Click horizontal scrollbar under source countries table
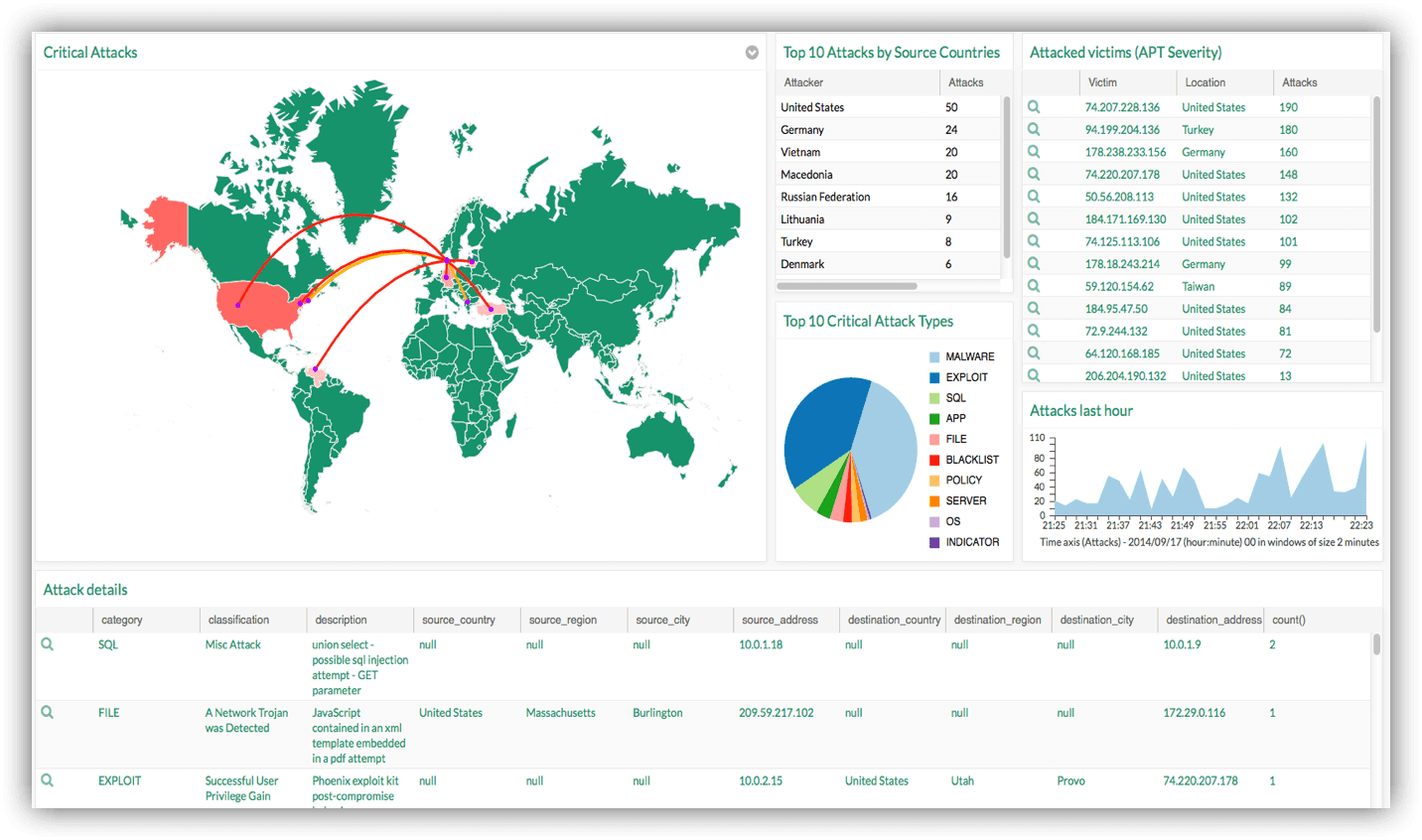The height and width of the screenshot is (840, 1422). pos(846,286)
